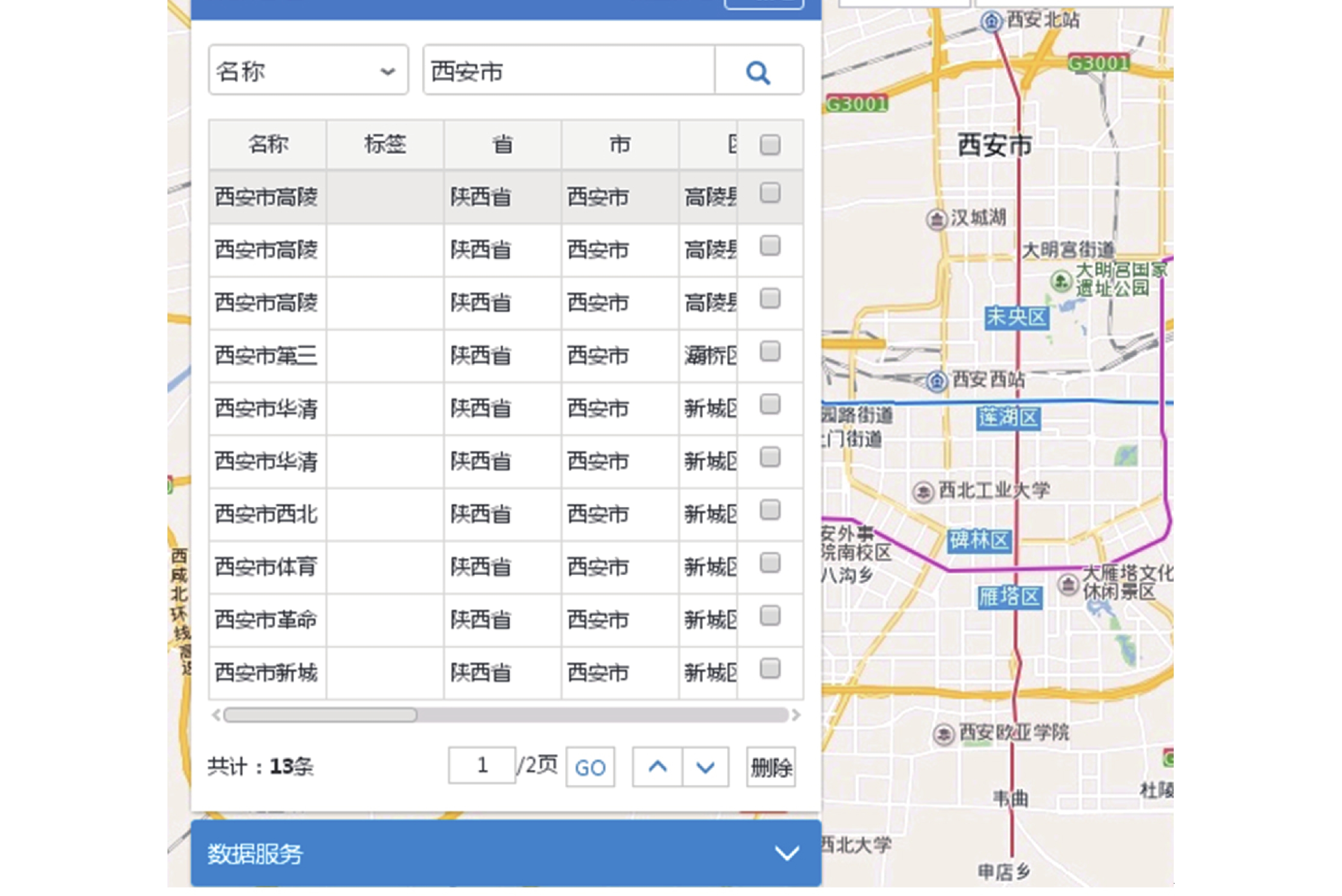Check the box in the 西安市体育 row
This screenshot has height=896, width=1342.
click(770, 563)
